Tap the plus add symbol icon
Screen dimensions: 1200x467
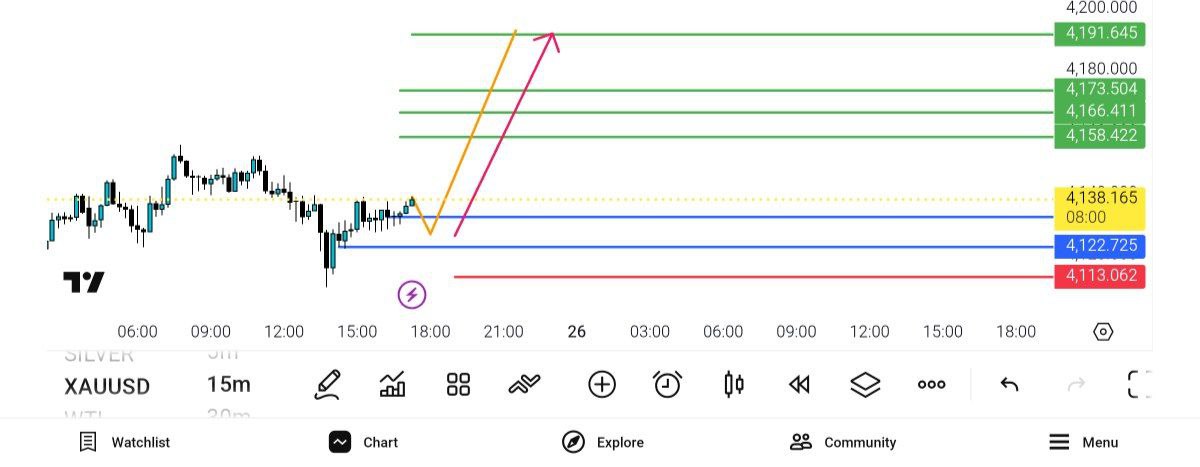click(602, 385)
